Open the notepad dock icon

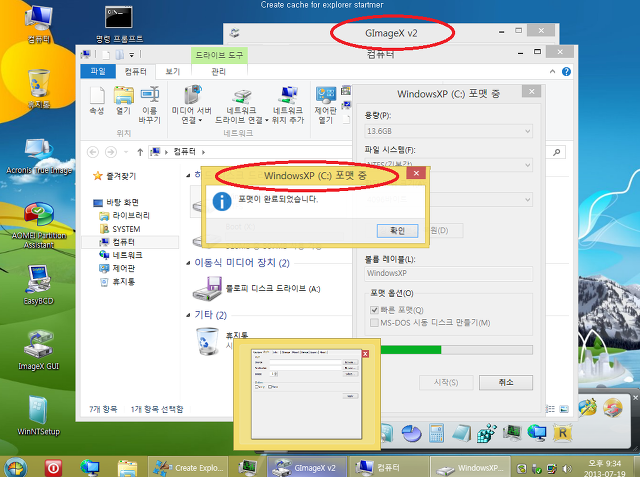(462, 433)
